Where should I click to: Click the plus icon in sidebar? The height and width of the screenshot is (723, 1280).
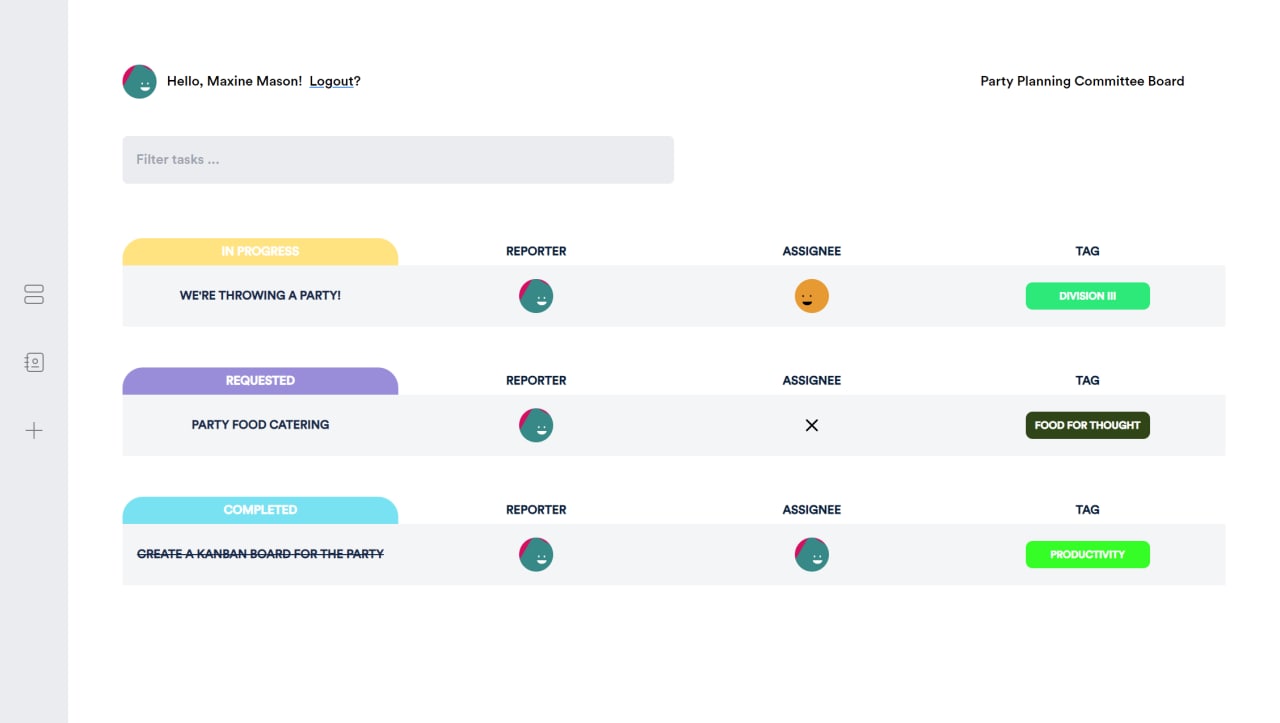click(34, 431)
